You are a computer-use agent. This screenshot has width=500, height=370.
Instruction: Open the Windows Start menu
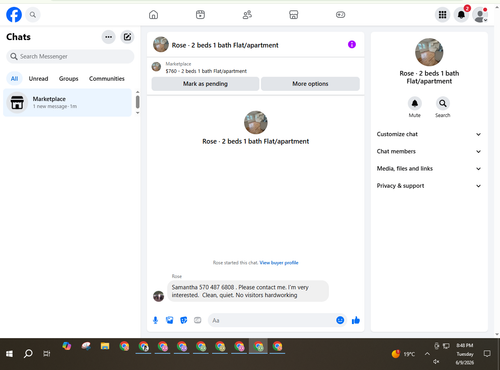tap(9, 354)
